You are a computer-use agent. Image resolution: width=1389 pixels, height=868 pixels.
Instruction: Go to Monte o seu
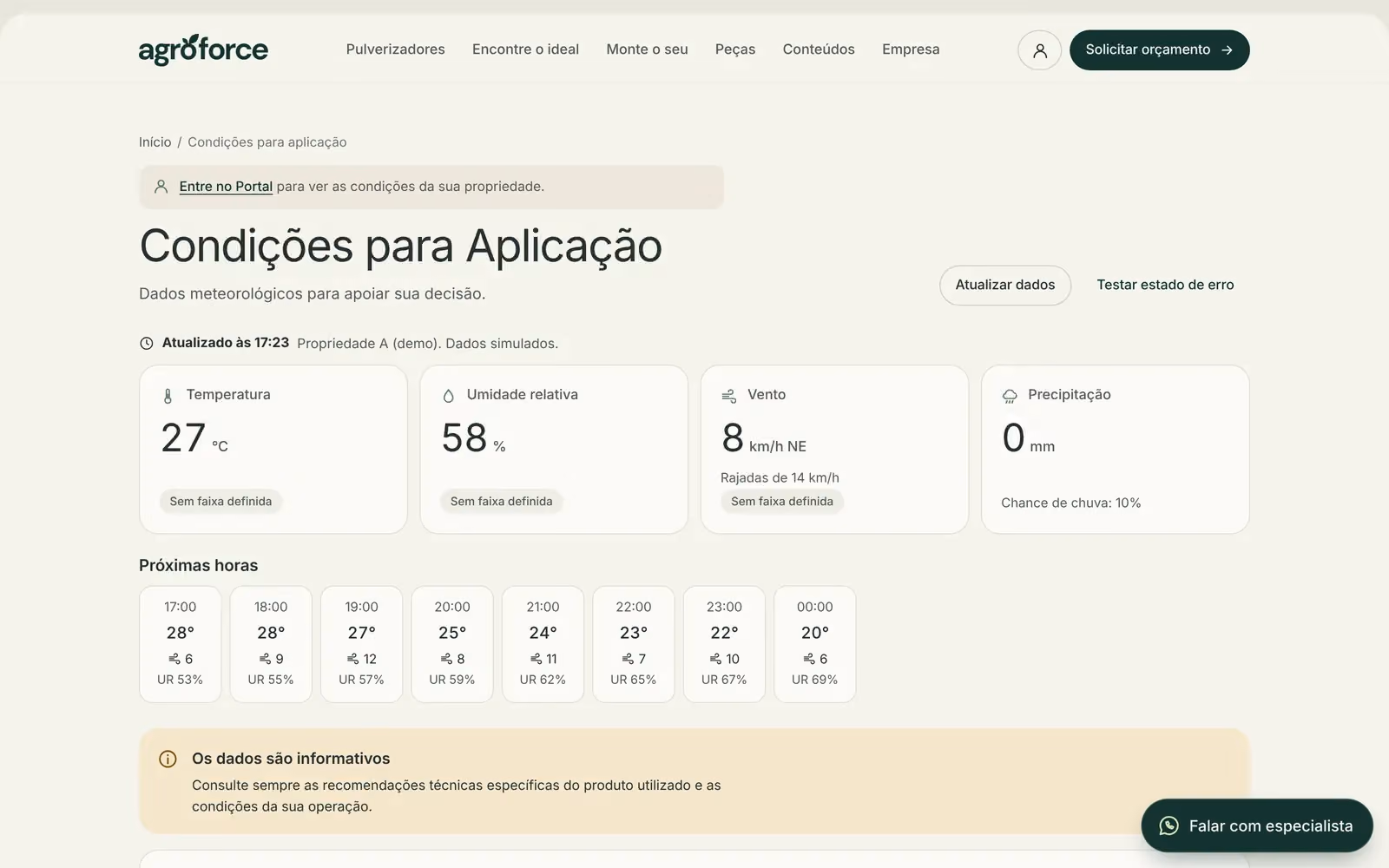pos(647,49)
